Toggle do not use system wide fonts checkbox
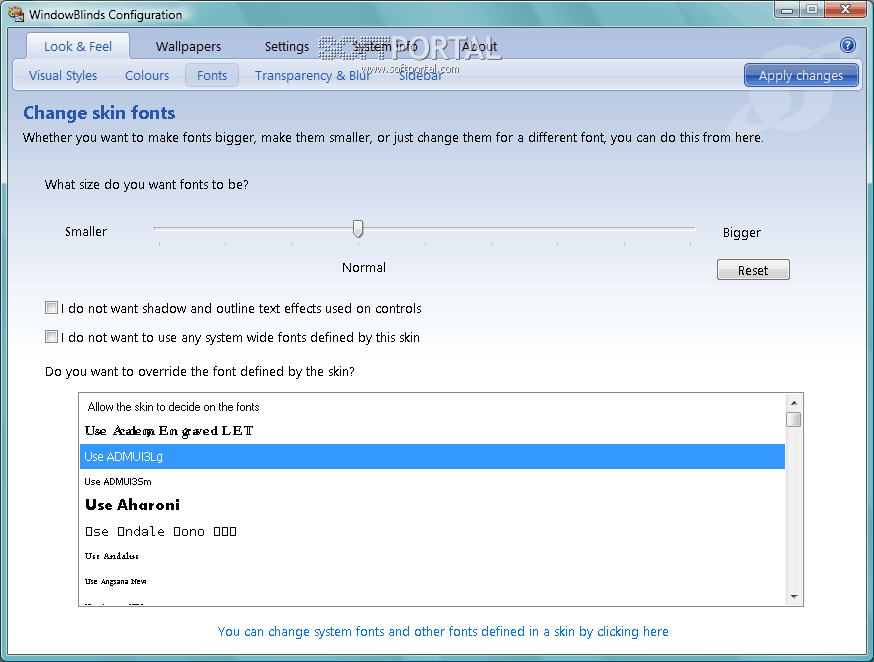 [x=51, y=337]
